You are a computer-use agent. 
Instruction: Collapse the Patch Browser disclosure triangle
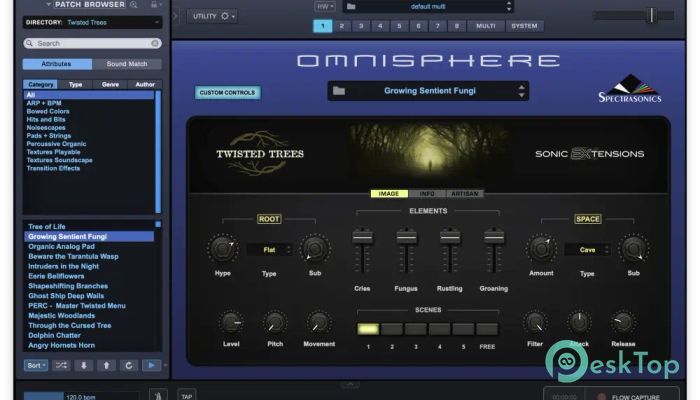pyautogui.click(x=48, y=4)
